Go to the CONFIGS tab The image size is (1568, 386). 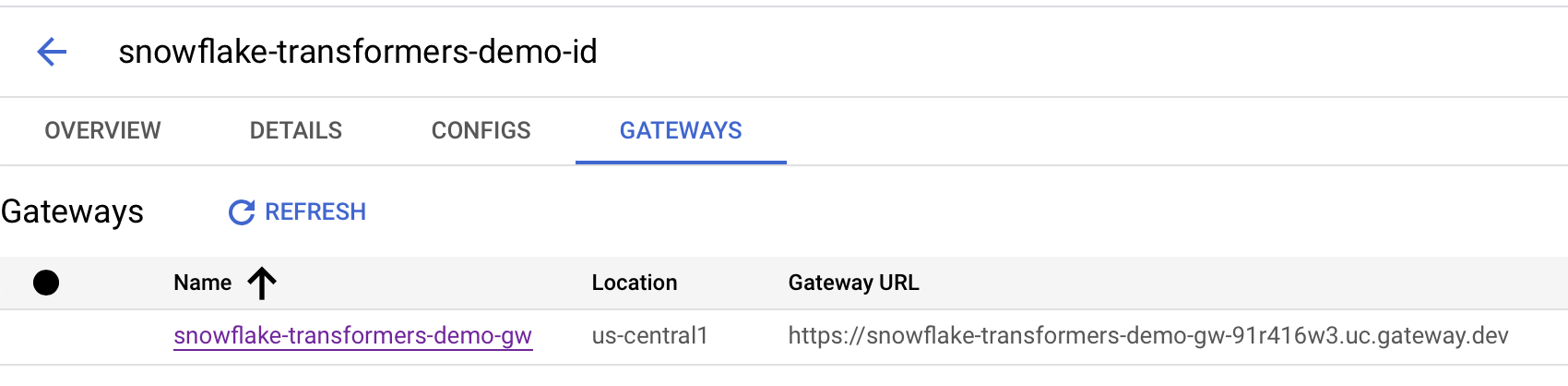pos(481,131)
